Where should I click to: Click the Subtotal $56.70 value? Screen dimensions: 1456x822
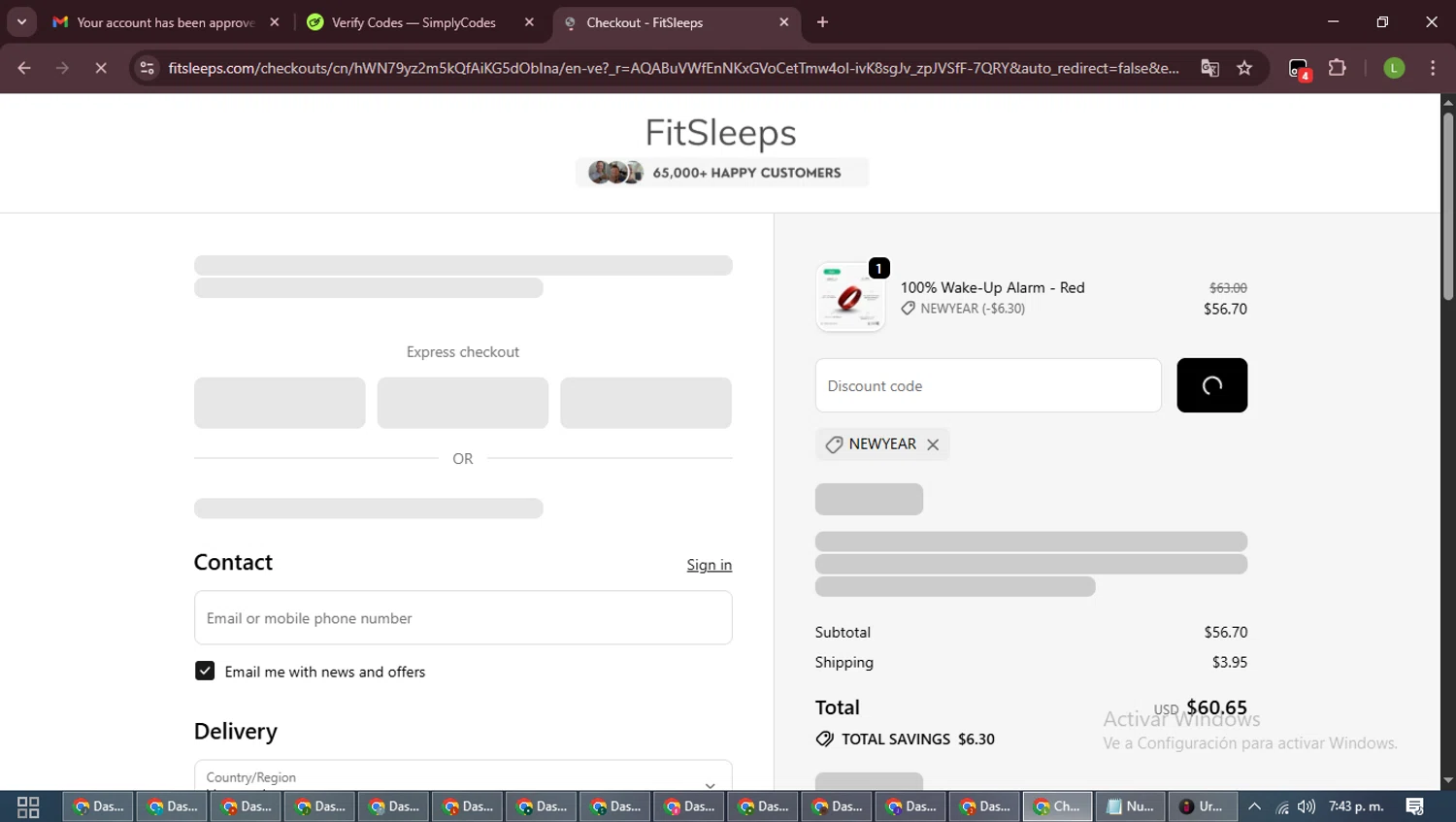(1226, 632)
